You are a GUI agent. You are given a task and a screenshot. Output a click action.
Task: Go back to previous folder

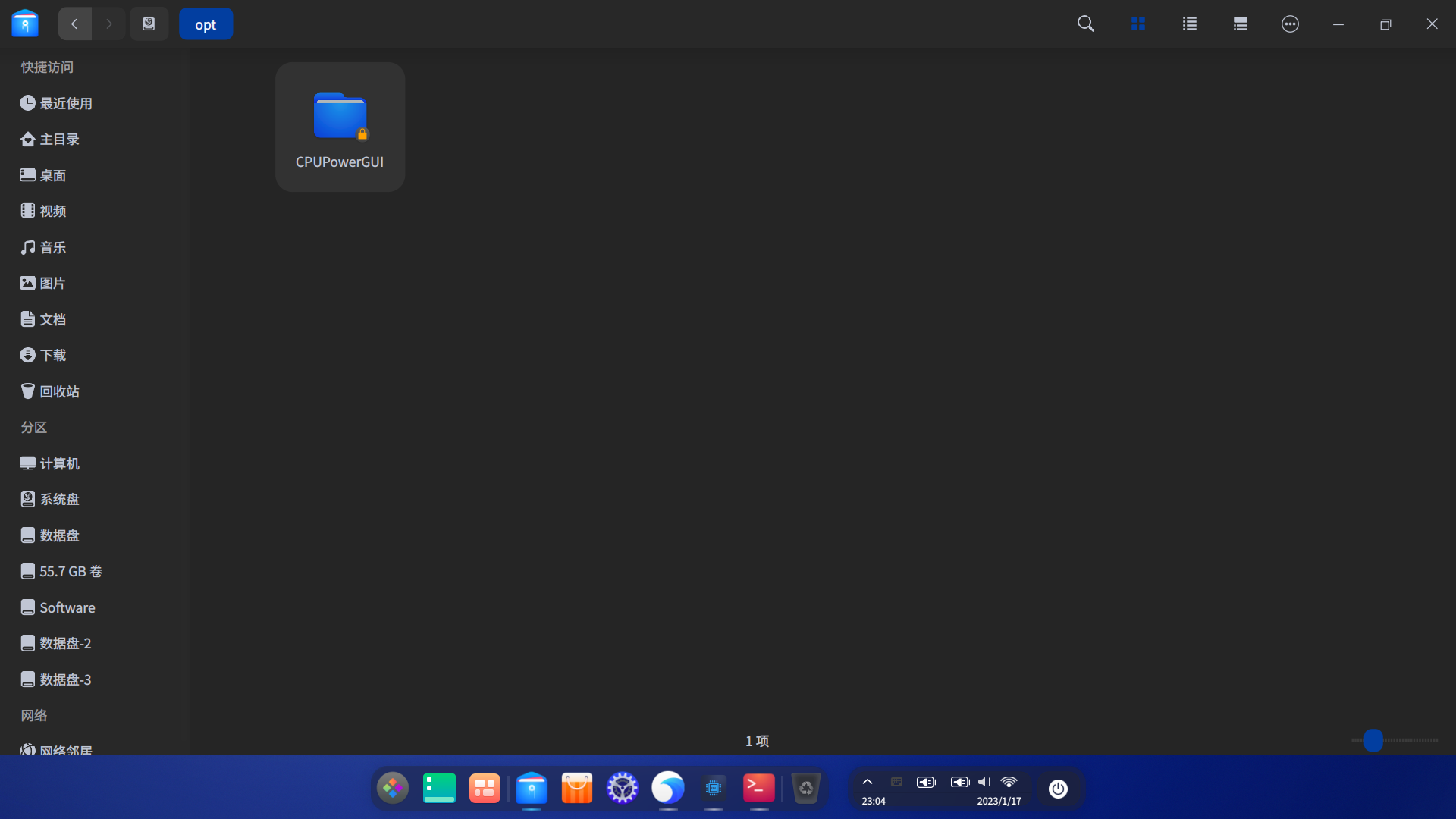[x=74, y=24]
